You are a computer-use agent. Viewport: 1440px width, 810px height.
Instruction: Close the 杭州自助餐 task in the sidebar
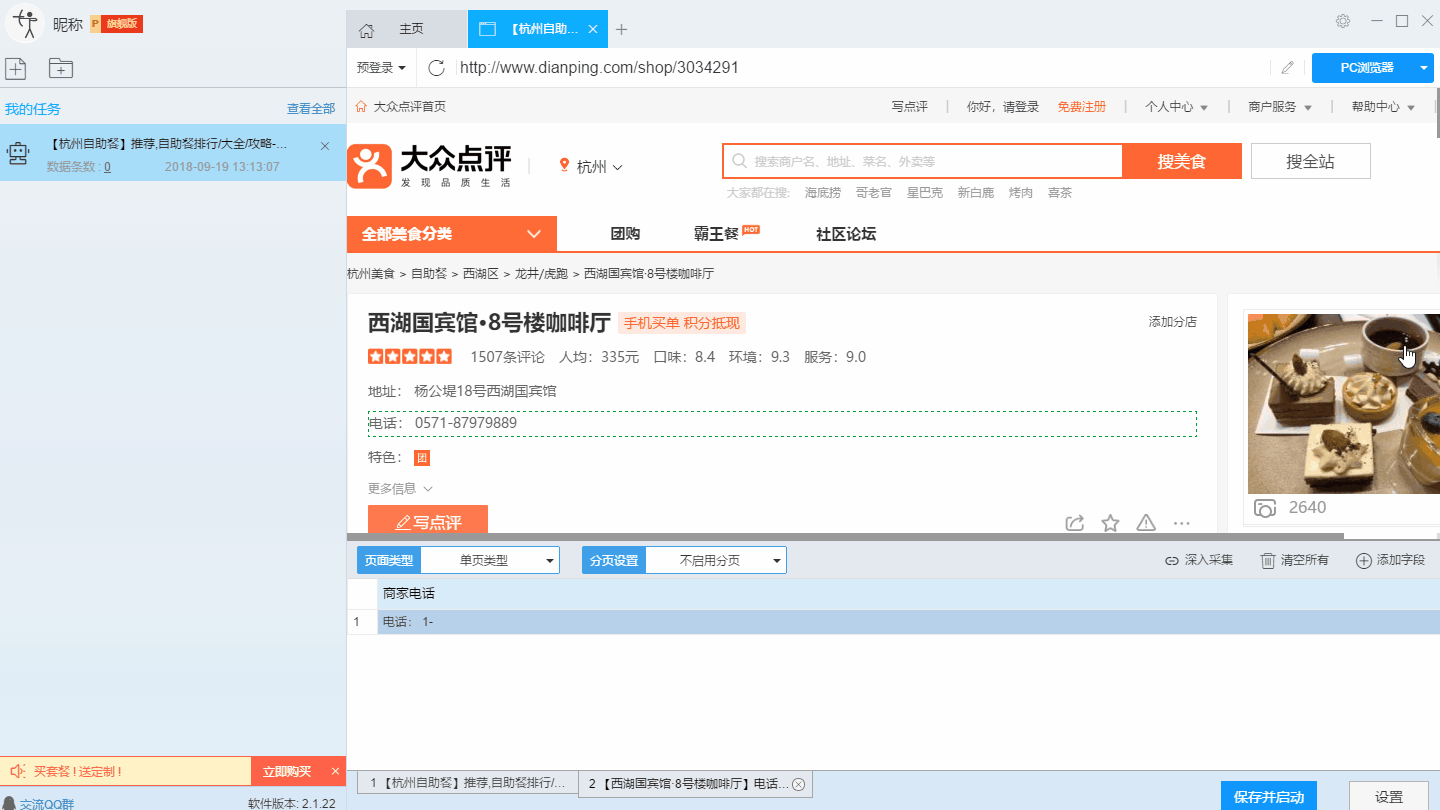(x=324, y=146)
